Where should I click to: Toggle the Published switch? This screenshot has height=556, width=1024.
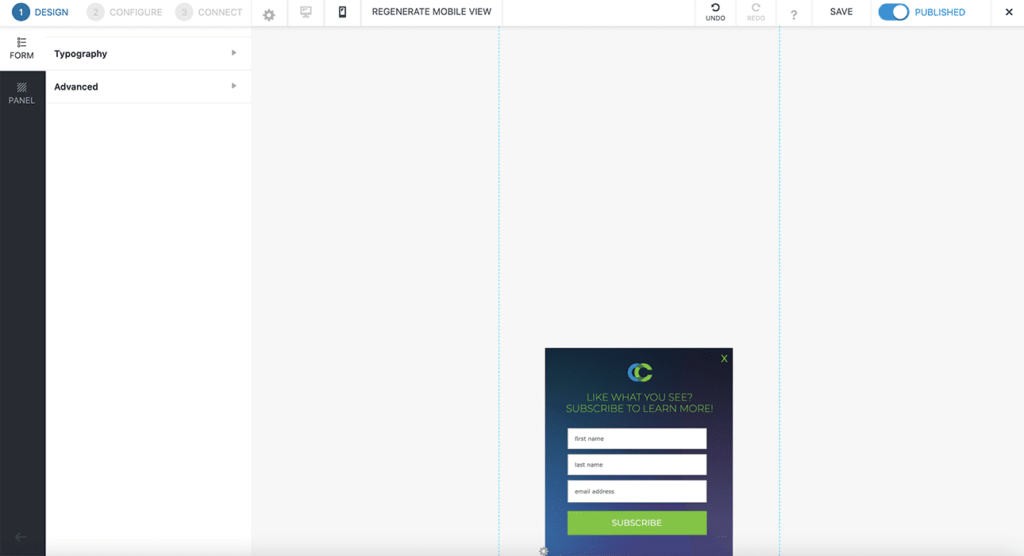(893, 12)
